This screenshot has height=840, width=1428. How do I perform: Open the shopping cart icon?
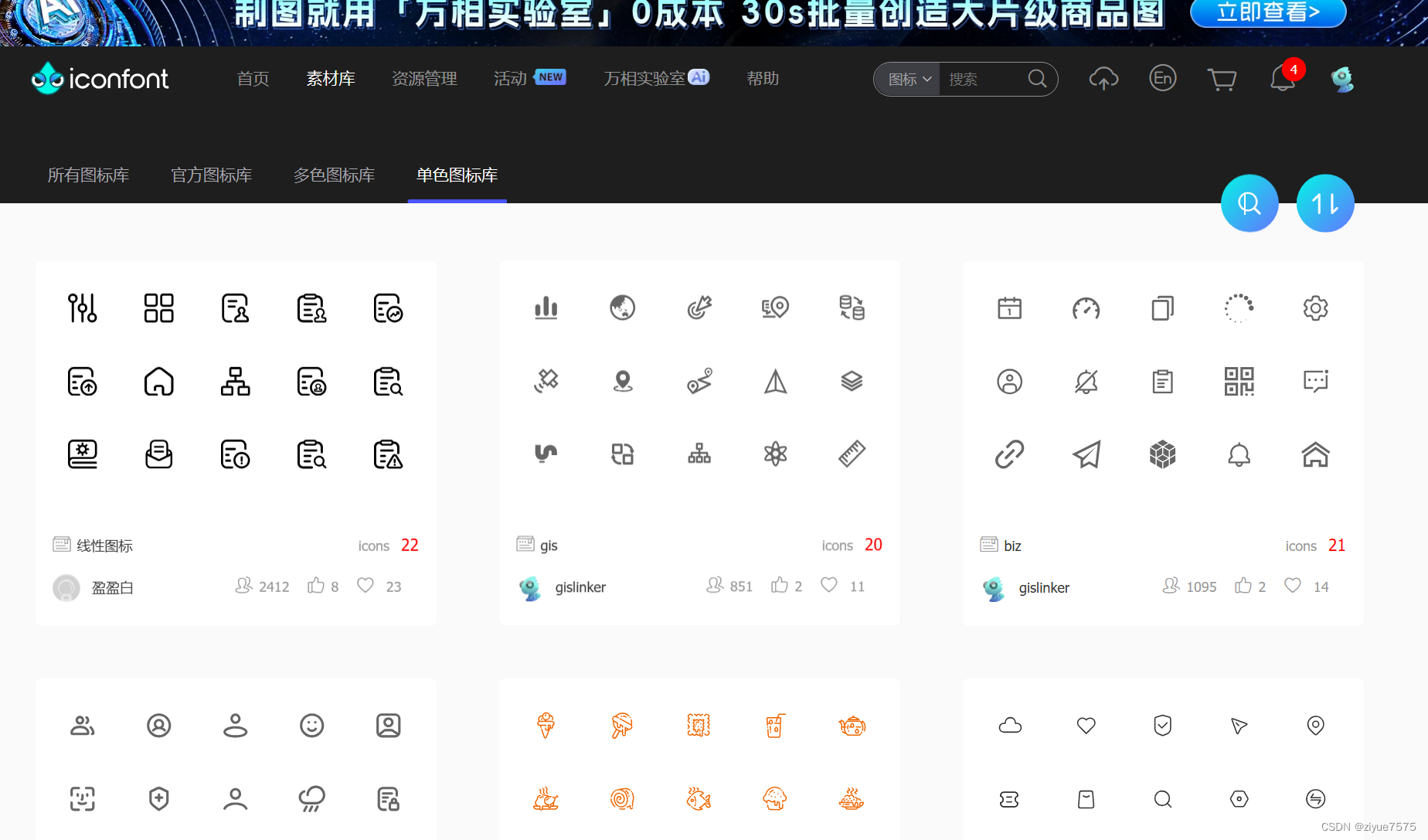pos(1222,79)
